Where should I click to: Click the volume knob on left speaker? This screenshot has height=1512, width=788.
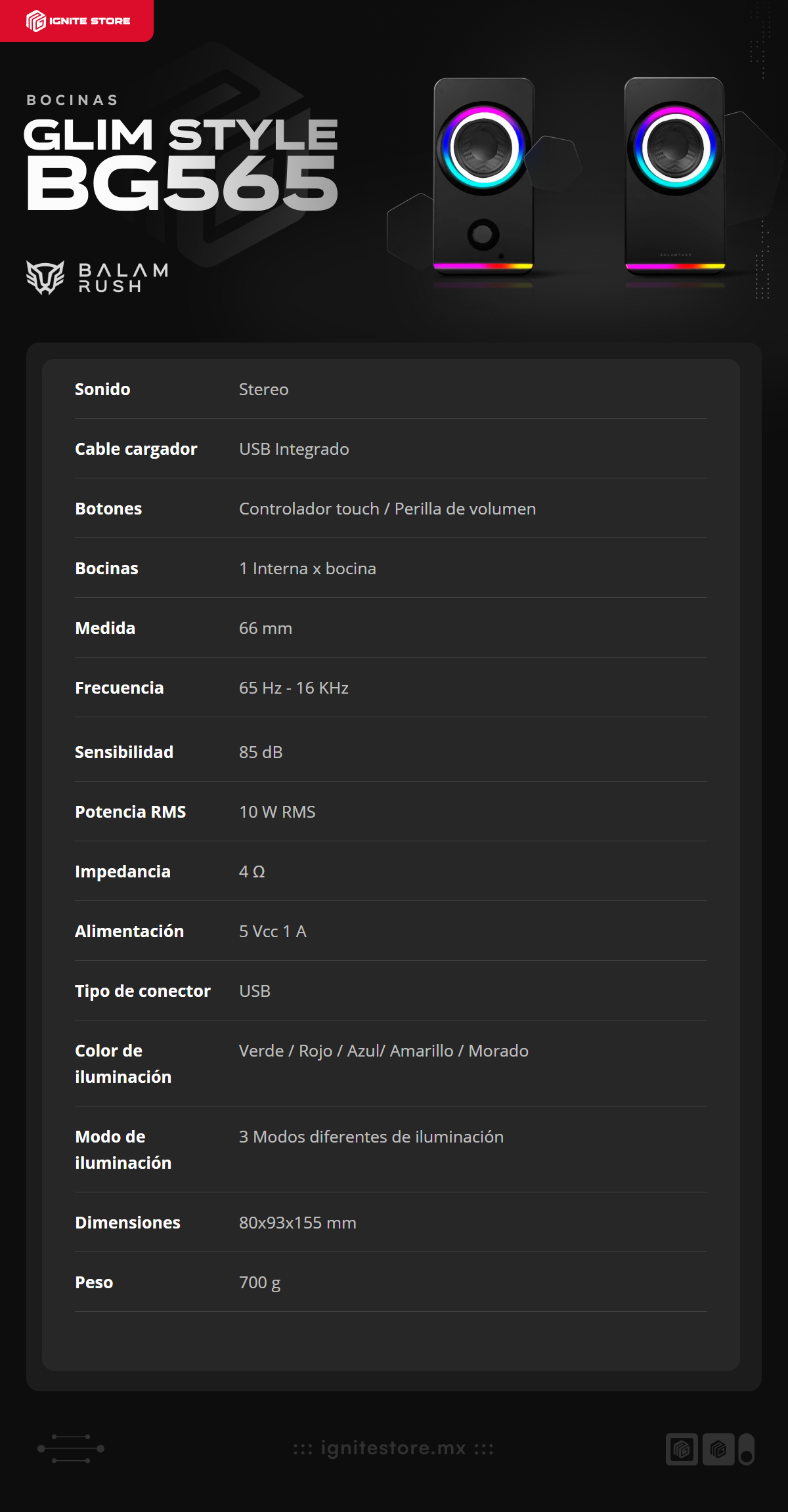(483, 234)
